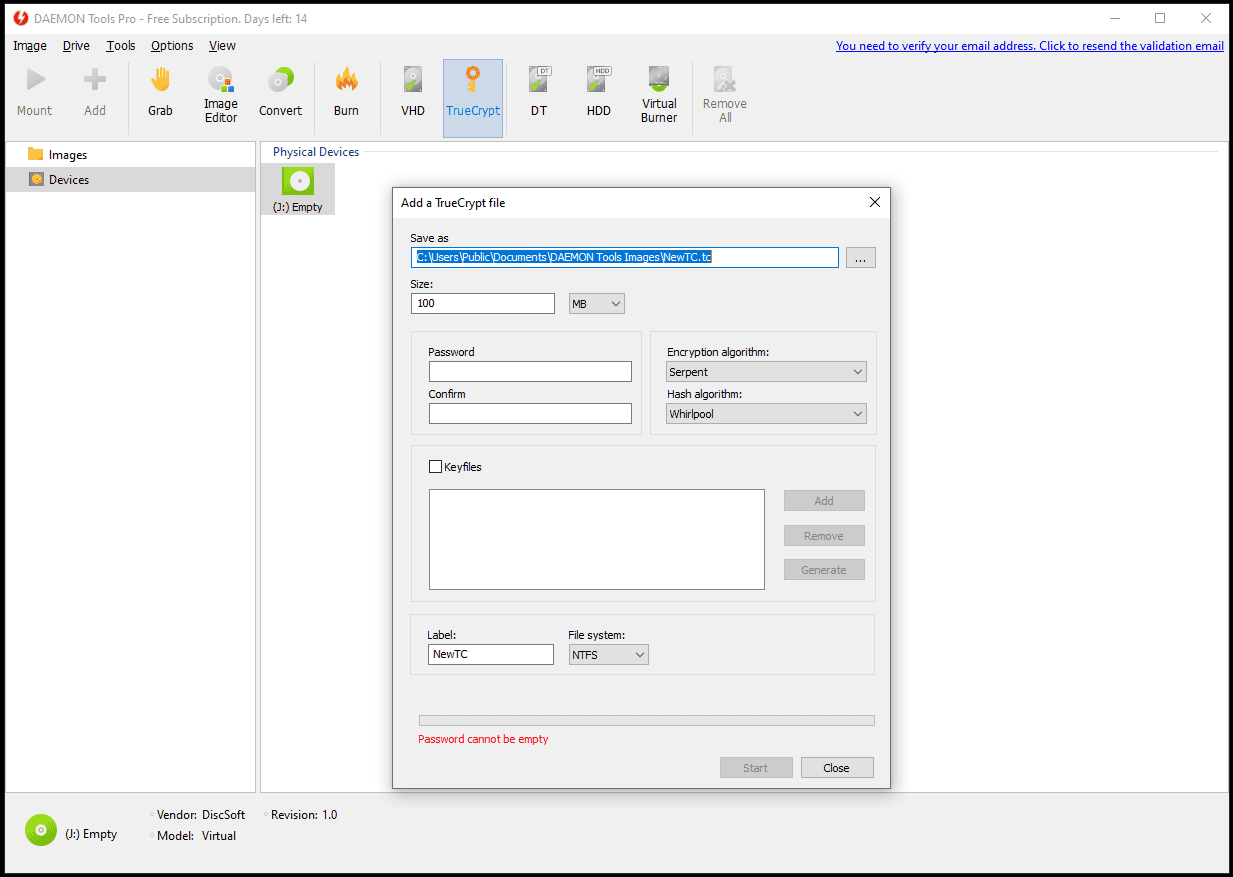Enable the Keyfiles checkbox
The image size is (1233, 877).
pyautogui.click(x=435, y=466)
